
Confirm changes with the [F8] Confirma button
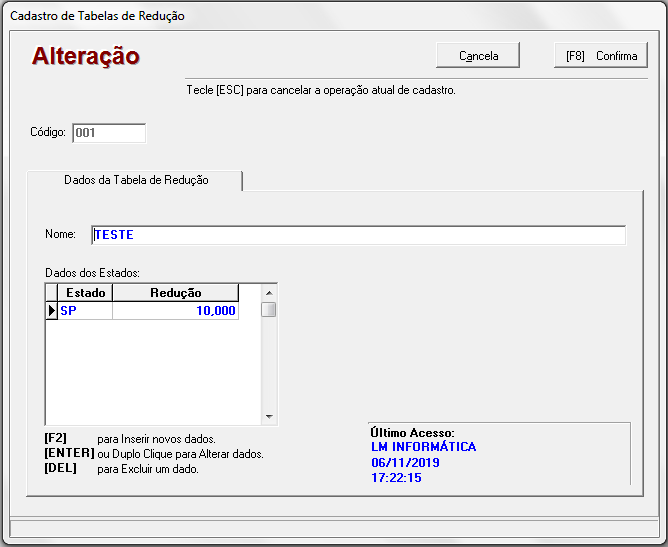click(601, 56)
